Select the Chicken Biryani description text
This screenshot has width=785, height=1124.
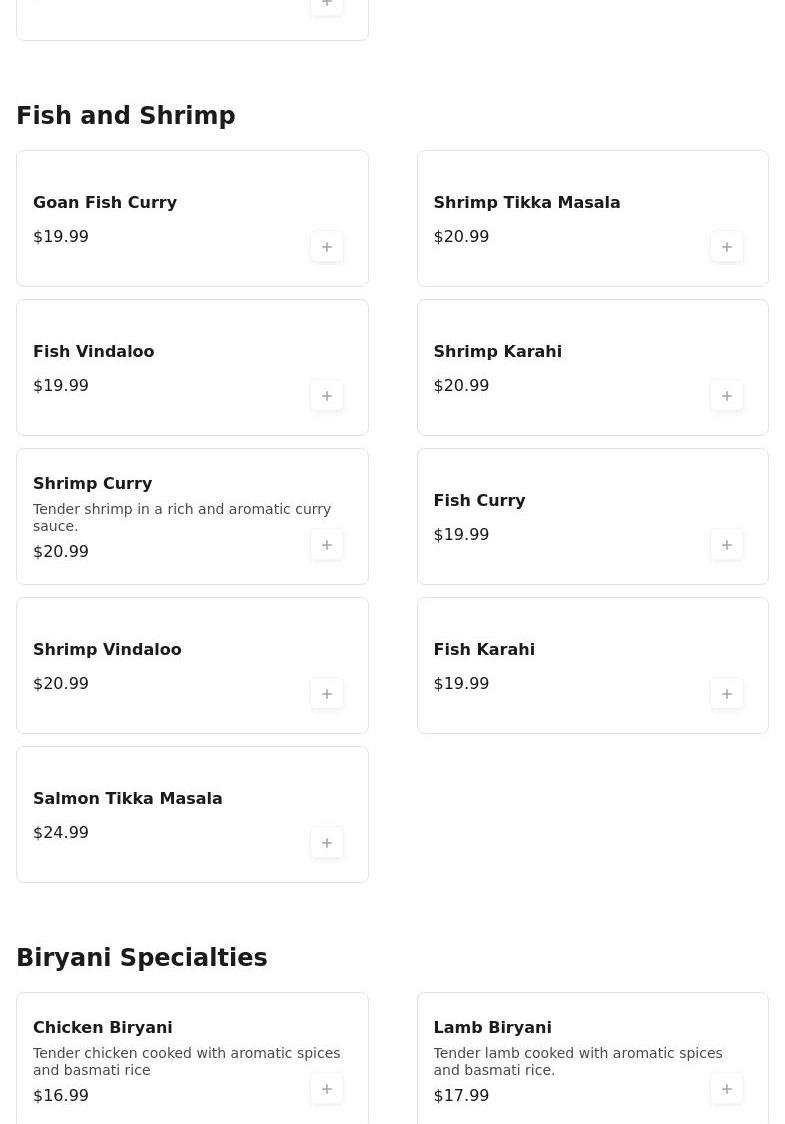click(186, 1061)
